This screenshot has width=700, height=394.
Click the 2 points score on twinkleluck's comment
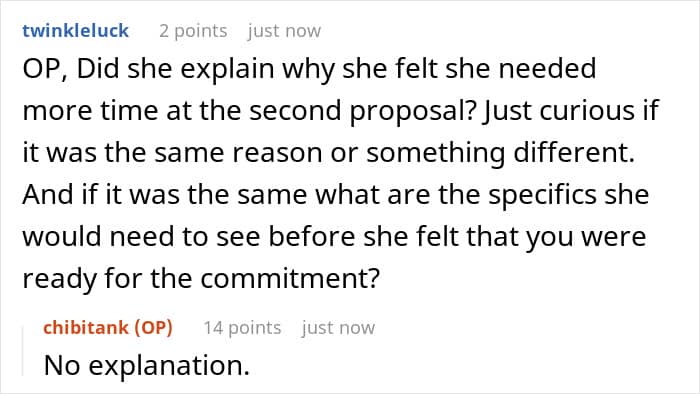click(193, 31)
